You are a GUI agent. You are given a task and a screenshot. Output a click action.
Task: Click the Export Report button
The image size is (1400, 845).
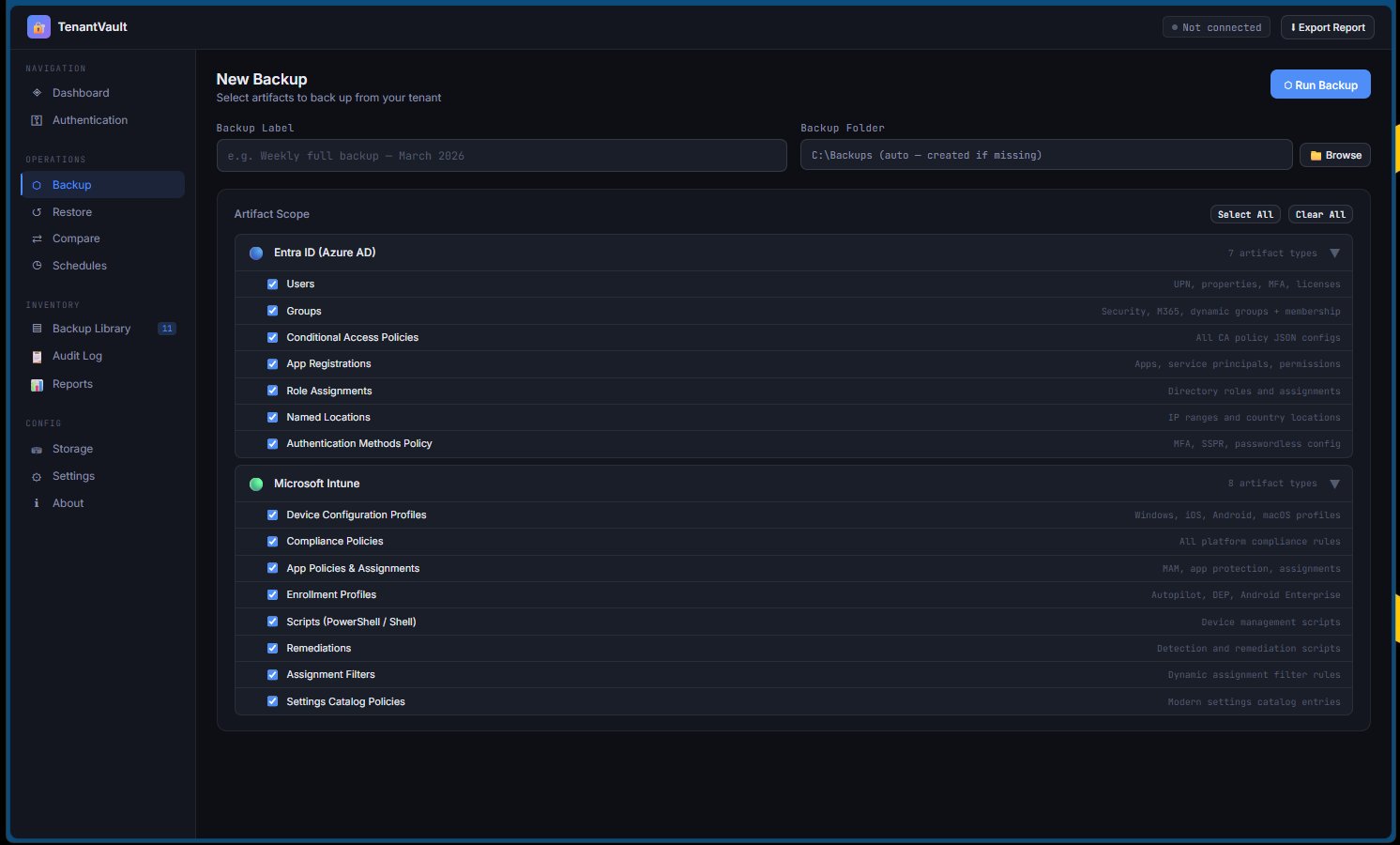[1328, 27]
